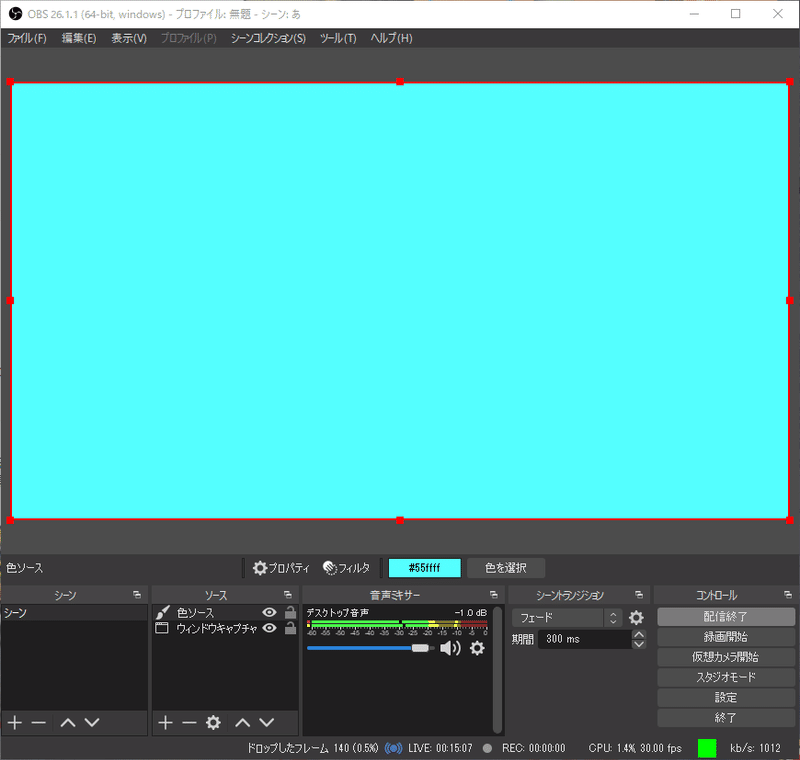
Task: Select the ウィンドウキャプチャ source row
Action: [x=225, y=628]
